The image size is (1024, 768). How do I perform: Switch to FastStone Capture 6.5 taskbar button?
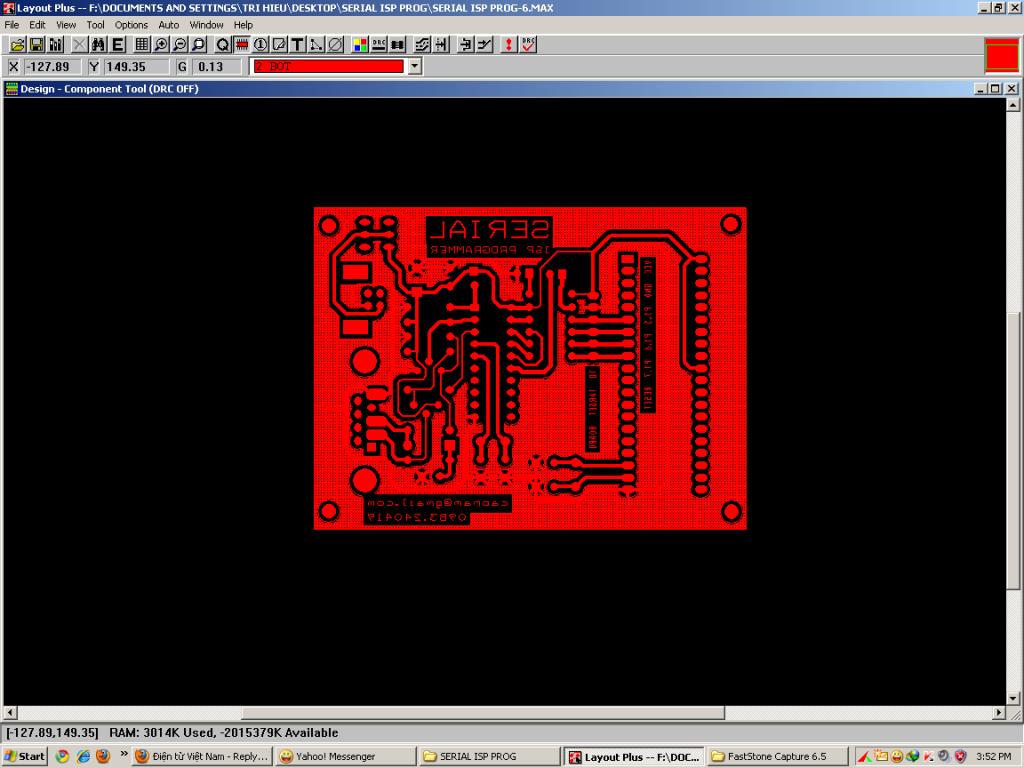click(776, 756)
